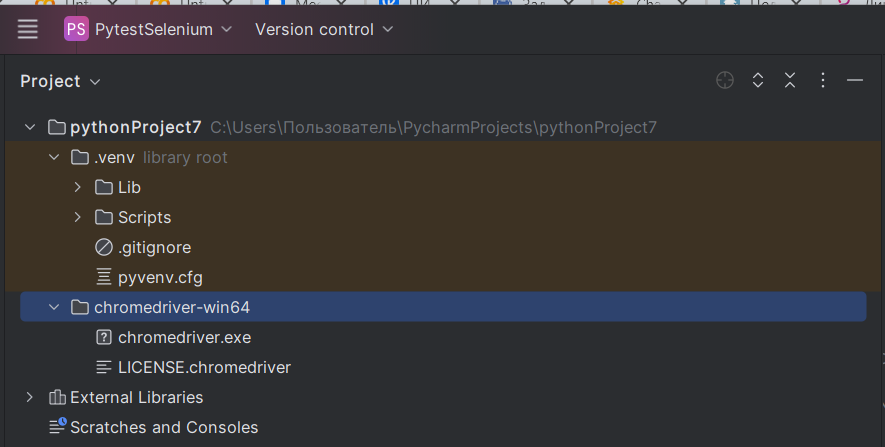Screen dimensions: 885x447
Task: Expand the Scripts folder
Action: pos(78,217)
